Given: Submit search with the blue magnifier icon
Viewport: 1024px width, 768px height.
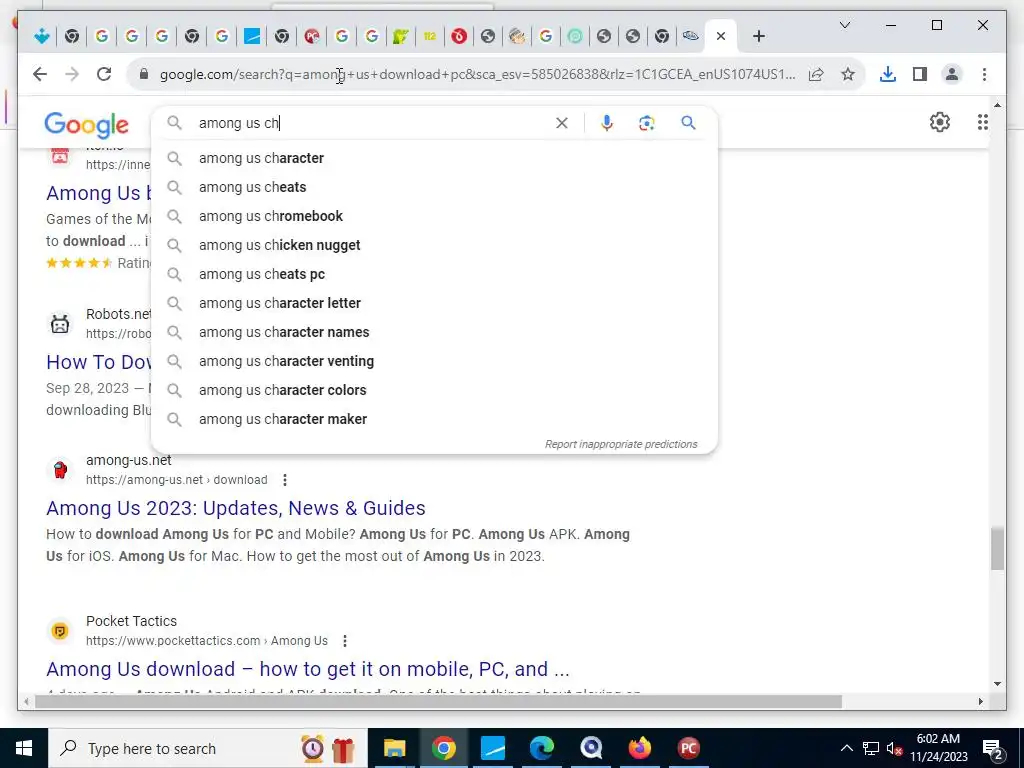Looking at the screenshot, I should coord(688,123).
